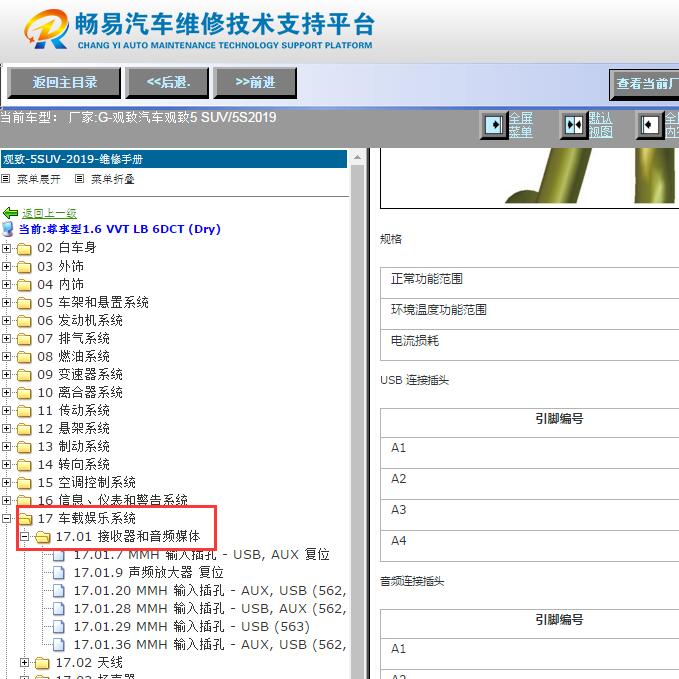Select the 17.01 接收器和音频媒体 item
679x679 pixels.
(128, 537)
